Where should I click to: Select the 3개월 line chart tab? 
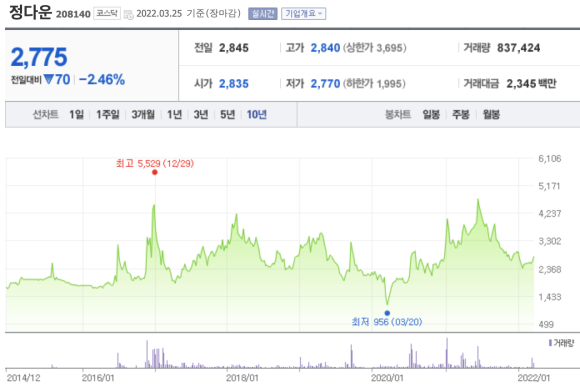click(x=143, y=115)
